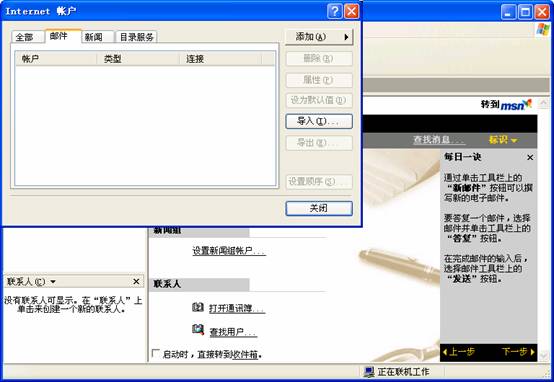Click the 查找消息... link

(439, 140)
